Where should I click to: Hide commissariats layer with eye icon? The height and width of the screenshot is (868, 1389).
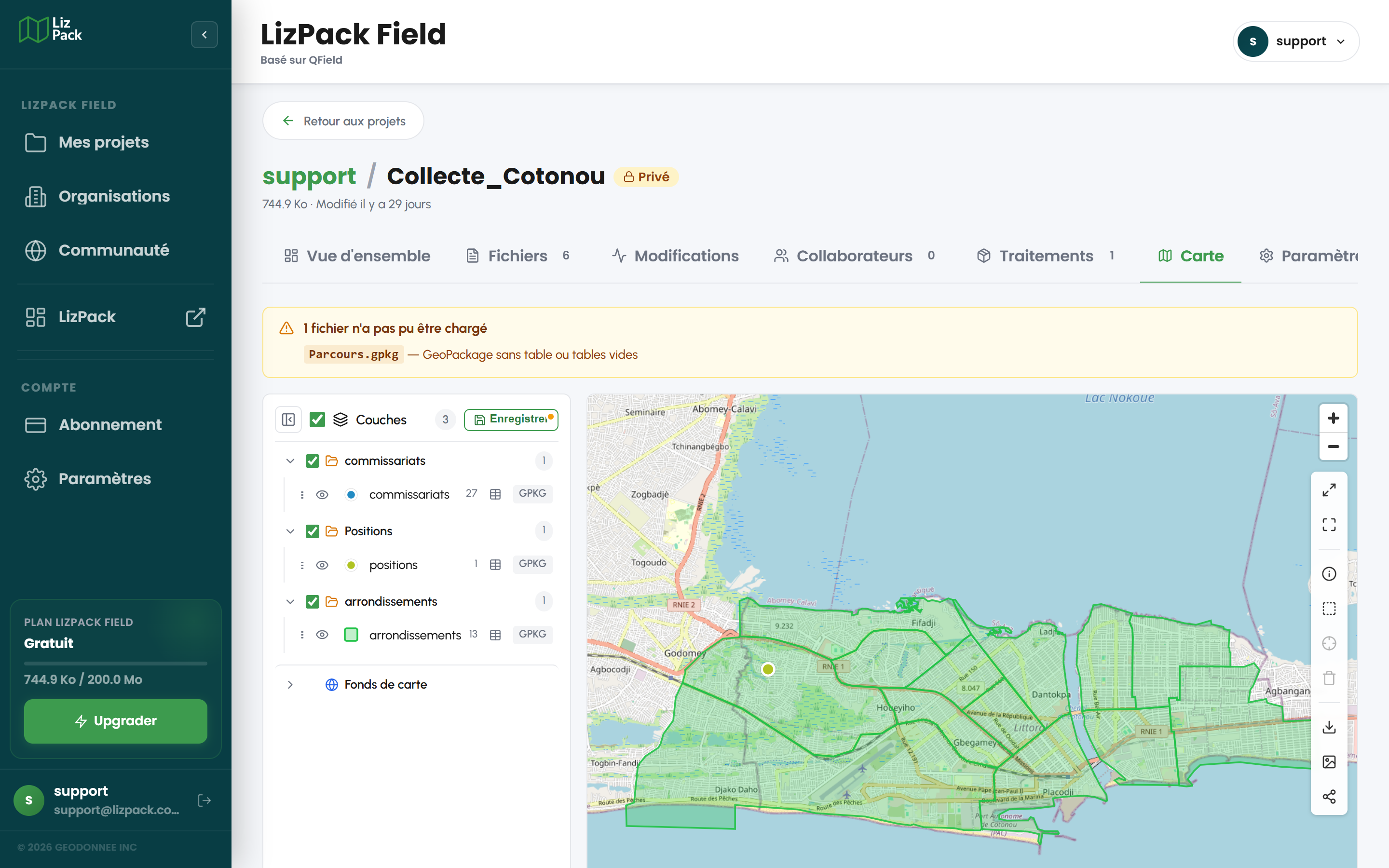322,494
